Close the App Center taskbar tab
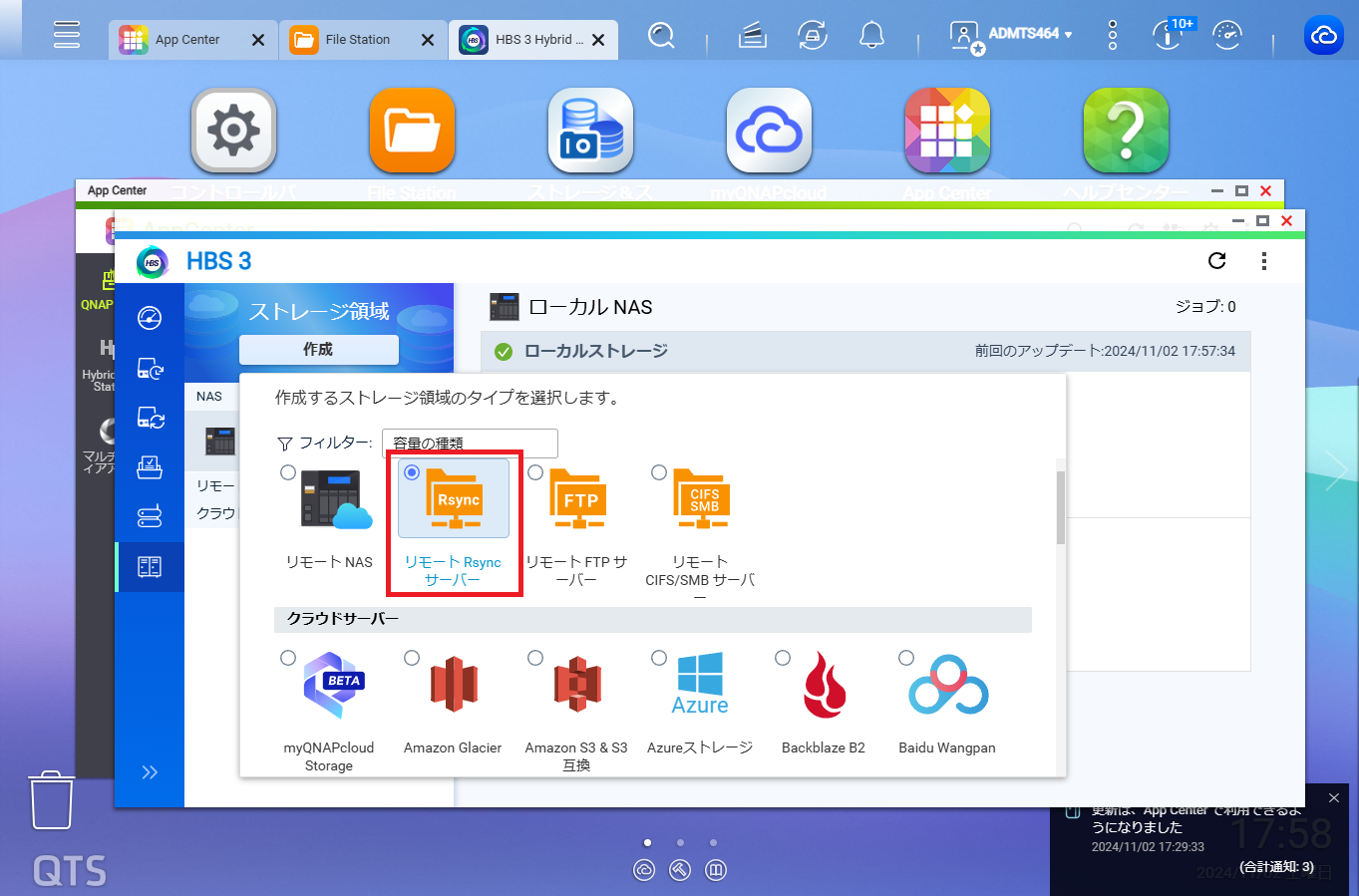 [x=258, y=40]
